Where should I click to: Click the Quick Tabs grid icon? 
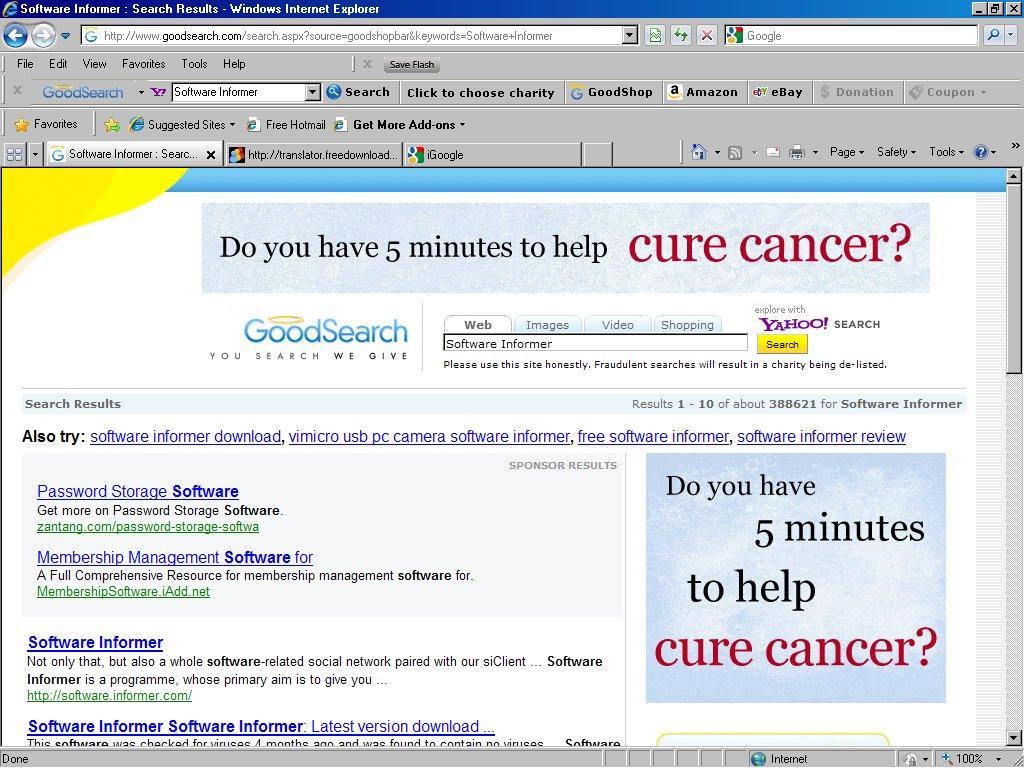pos(14,154)
